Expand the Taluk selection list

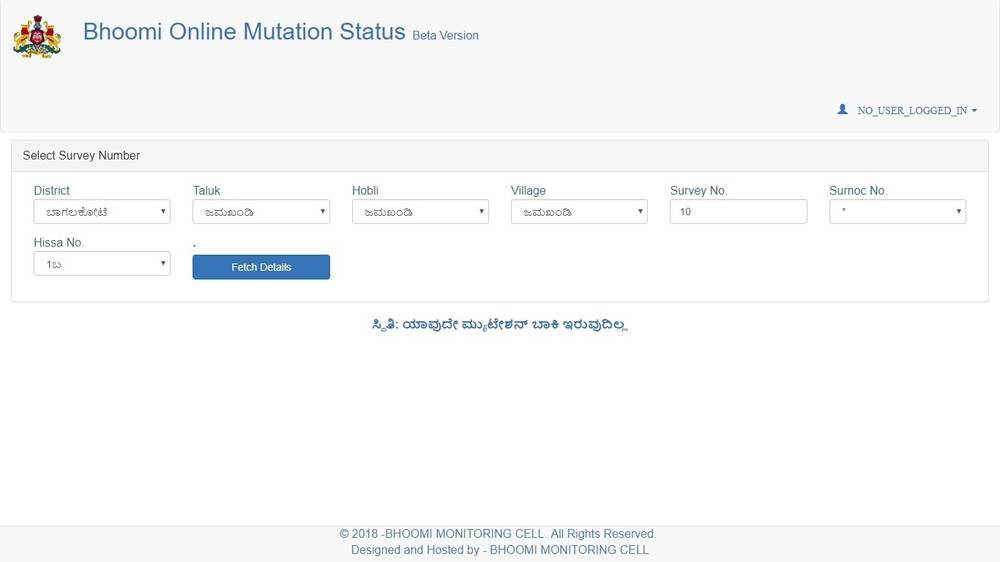click(261, 212)
